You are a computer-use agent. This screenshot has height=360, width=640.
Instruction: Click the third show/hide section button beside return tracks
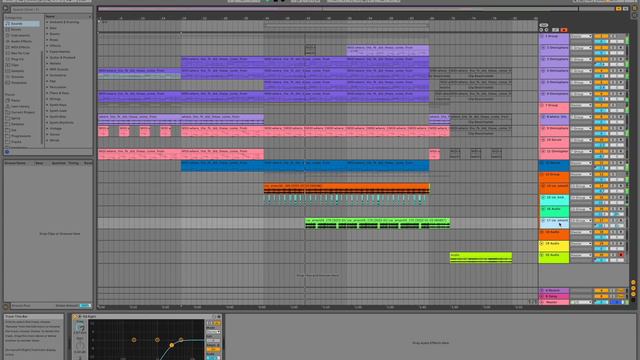pyautogui.click(x=633, y=294)
